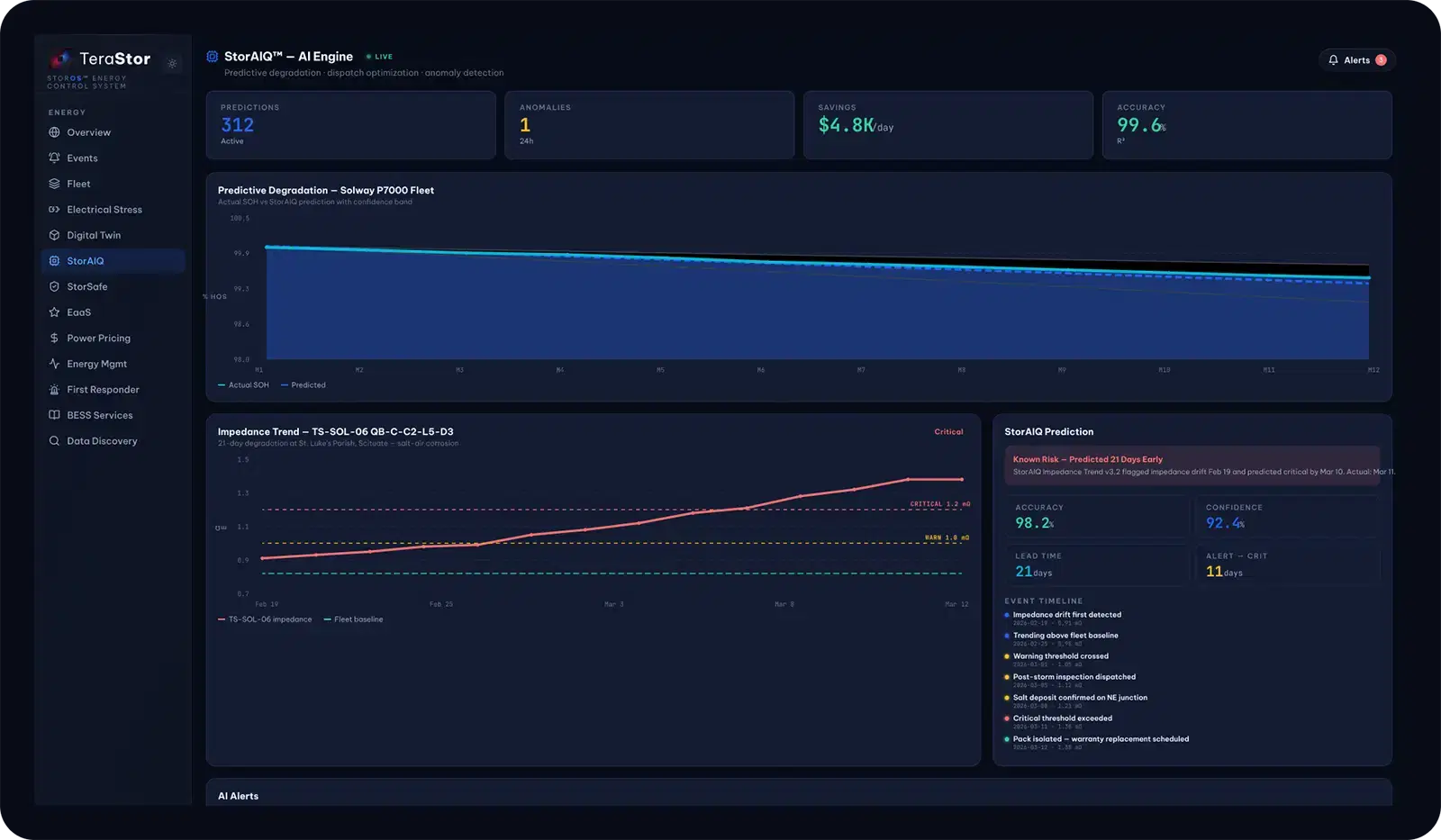
Task: Click the TeraStor logo icon
Action: pyautogui.click(x=60, y=59)
